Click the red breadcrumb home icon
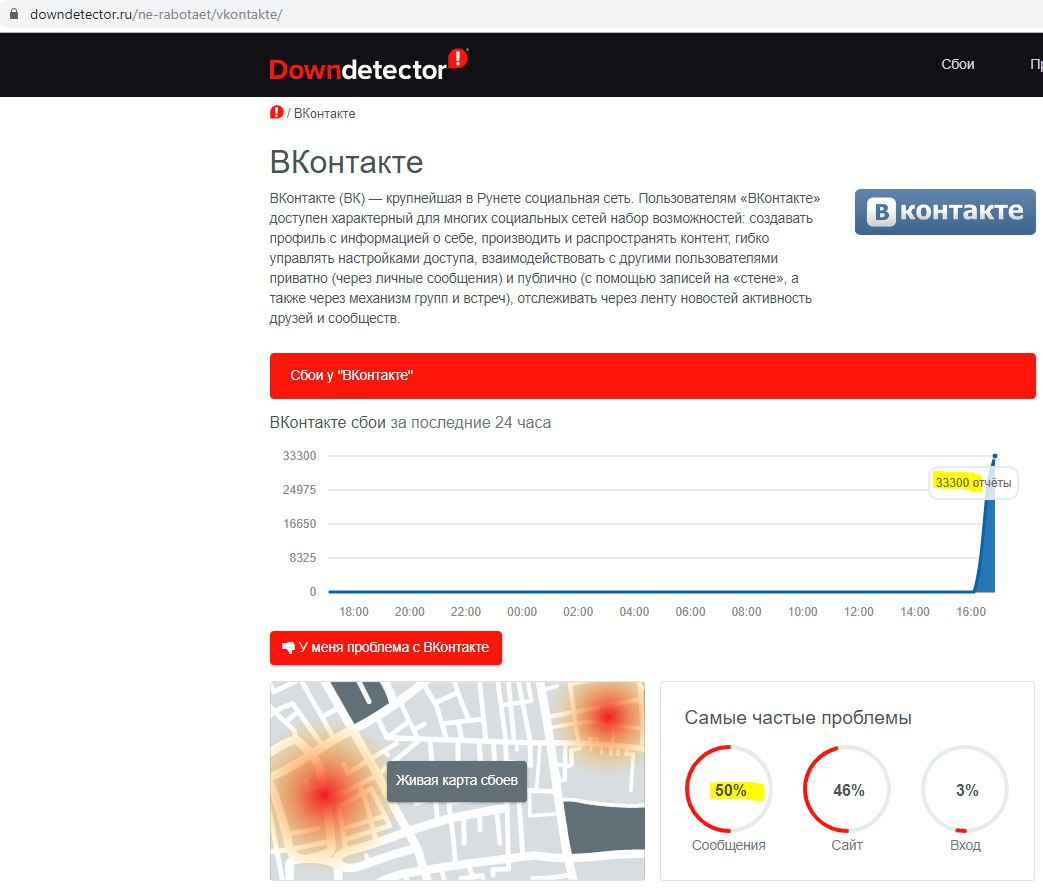This screenshot has width=1043, height=892. (277, 112)
